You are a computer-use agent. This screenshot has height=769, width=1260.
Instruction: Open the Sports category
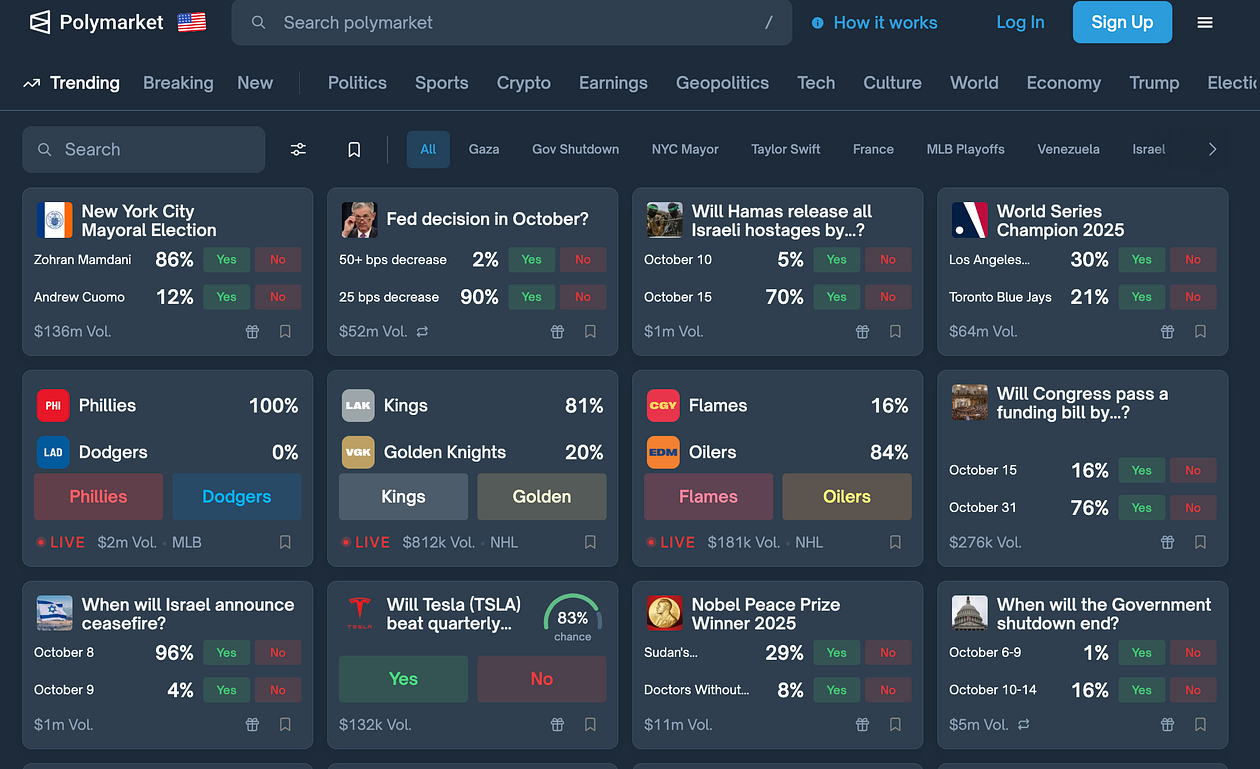click(x=441, y=83)
